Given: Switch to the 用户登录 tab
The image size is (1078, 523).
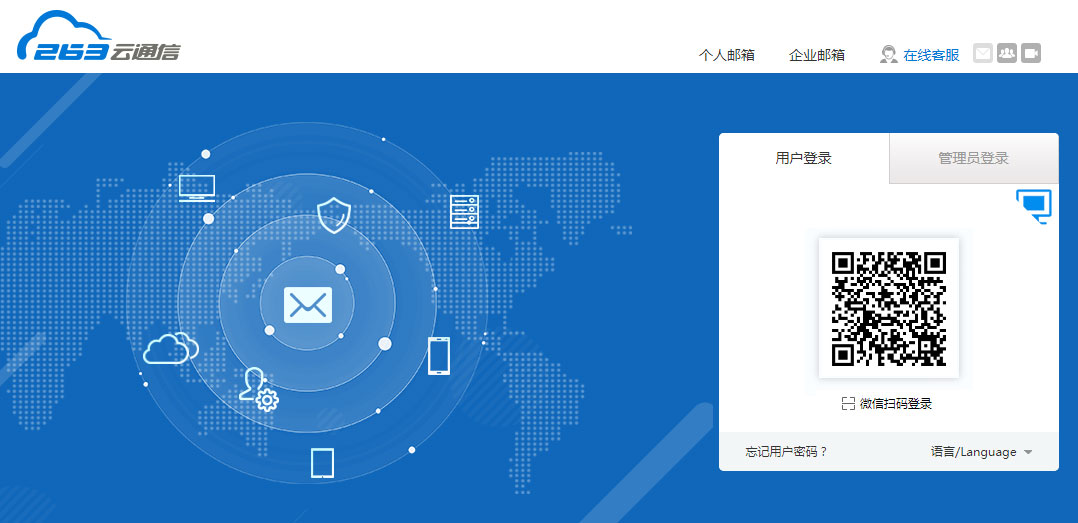Looking at the screenshot, I should [x=804, y=158].
